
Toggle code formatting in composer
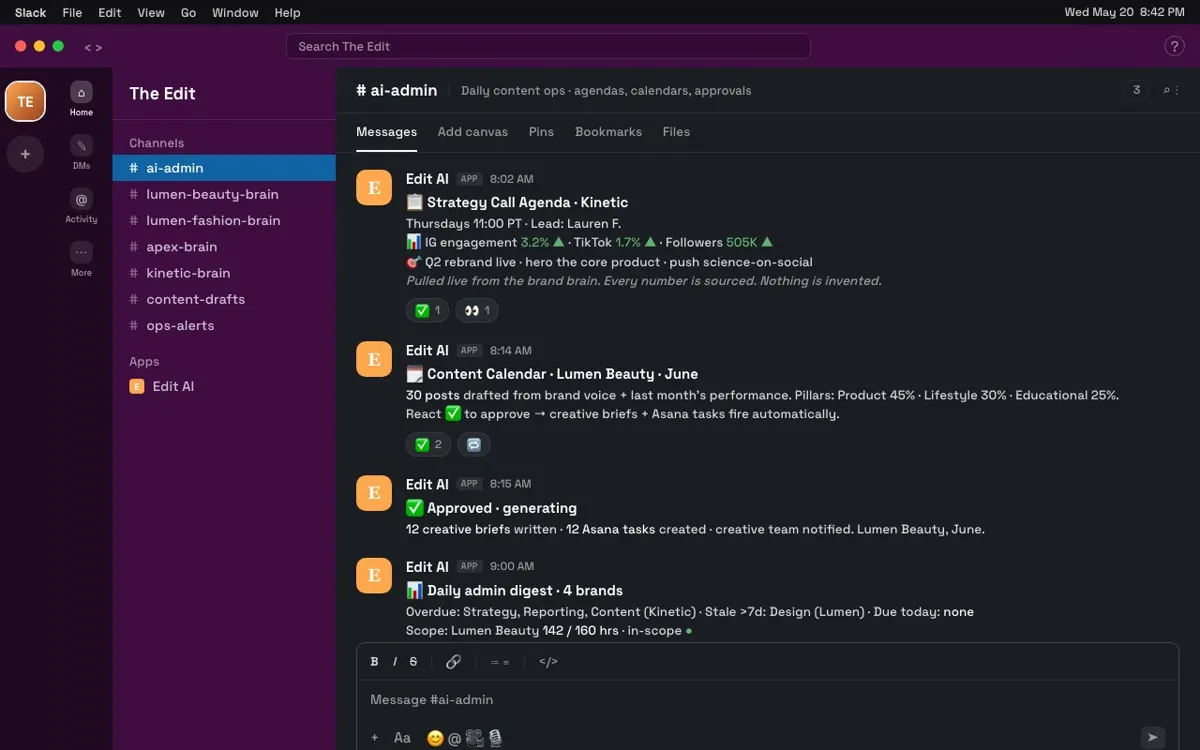click(548, 662)
